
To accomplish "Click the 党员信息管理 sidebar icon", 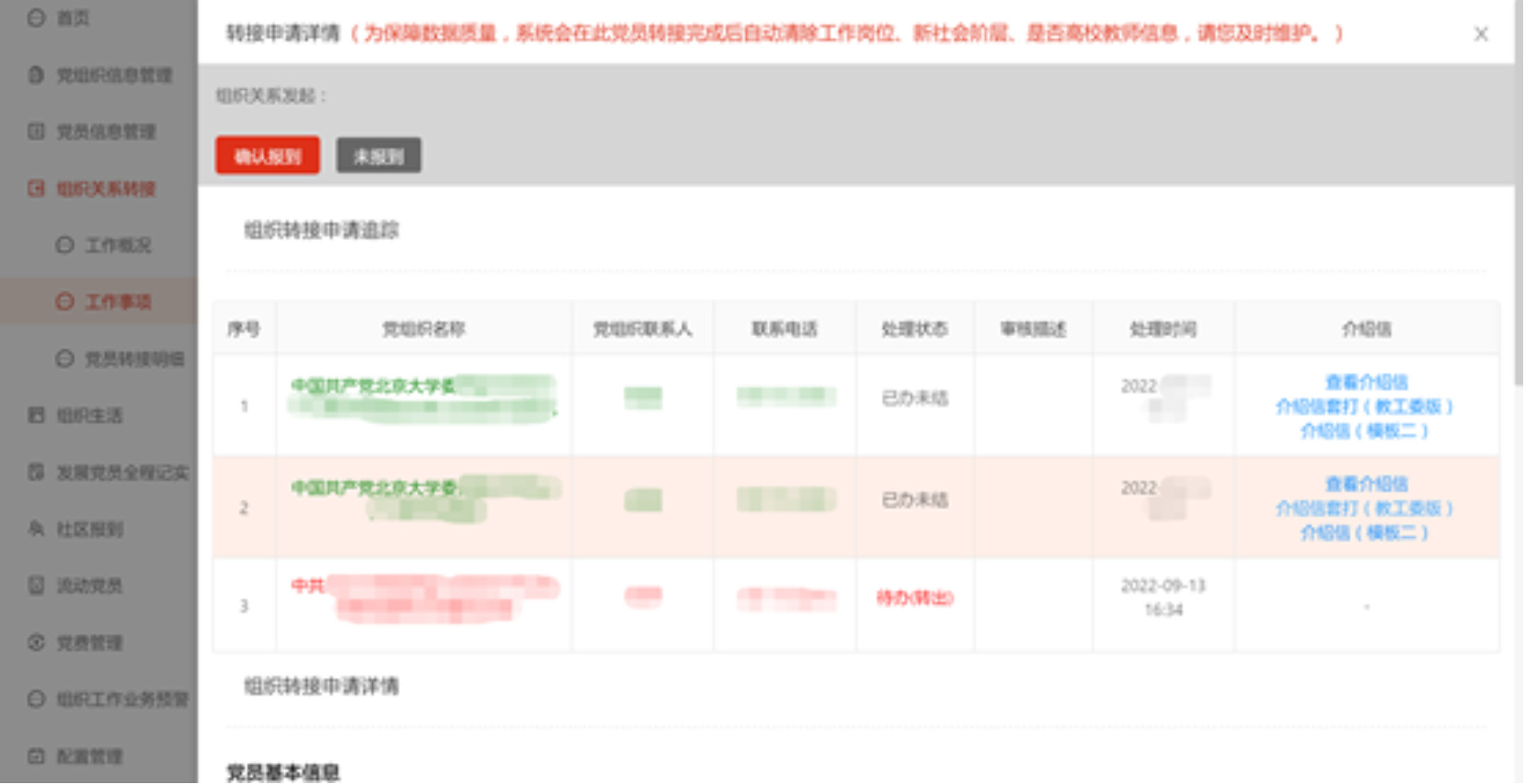I will [36, 131].
